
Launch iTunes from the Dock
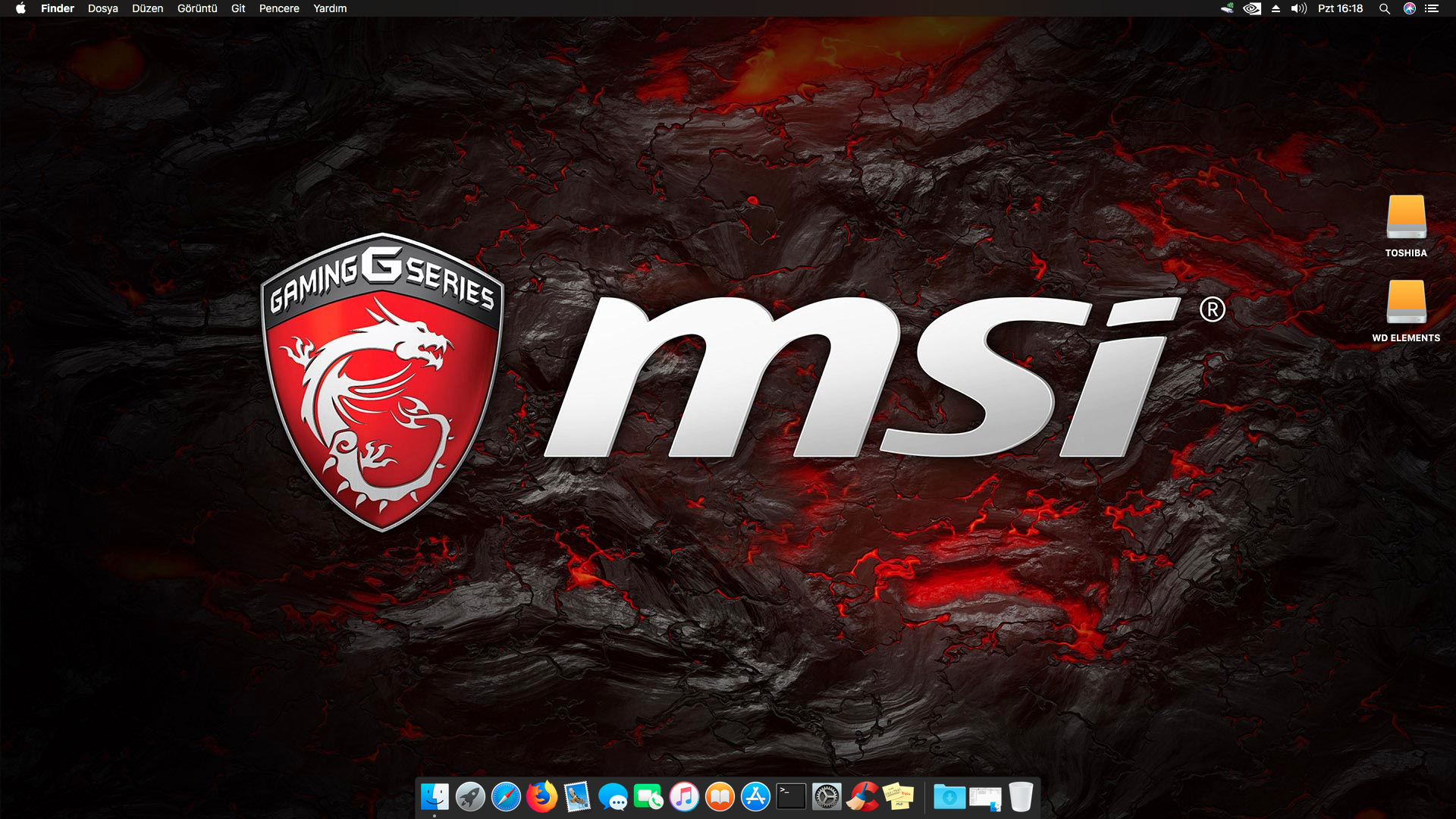(x=684, y=797)
